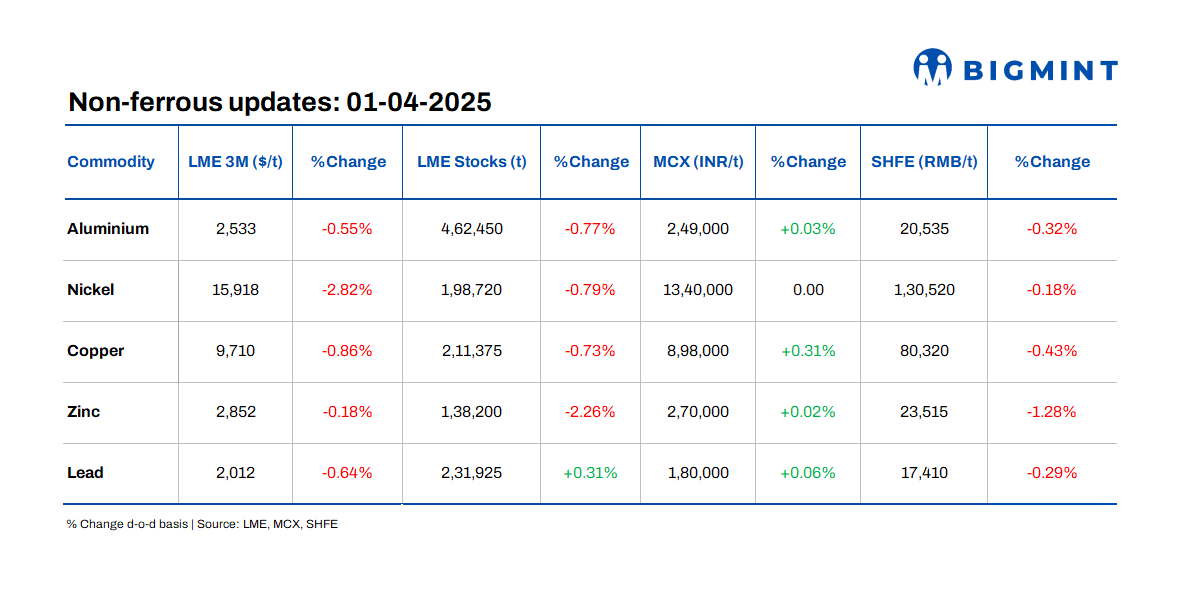Image resolution: width=1188 pixels, height=589 pixels.
Task: Click the MCX (INR/t) column header
Action: [697, 161]
